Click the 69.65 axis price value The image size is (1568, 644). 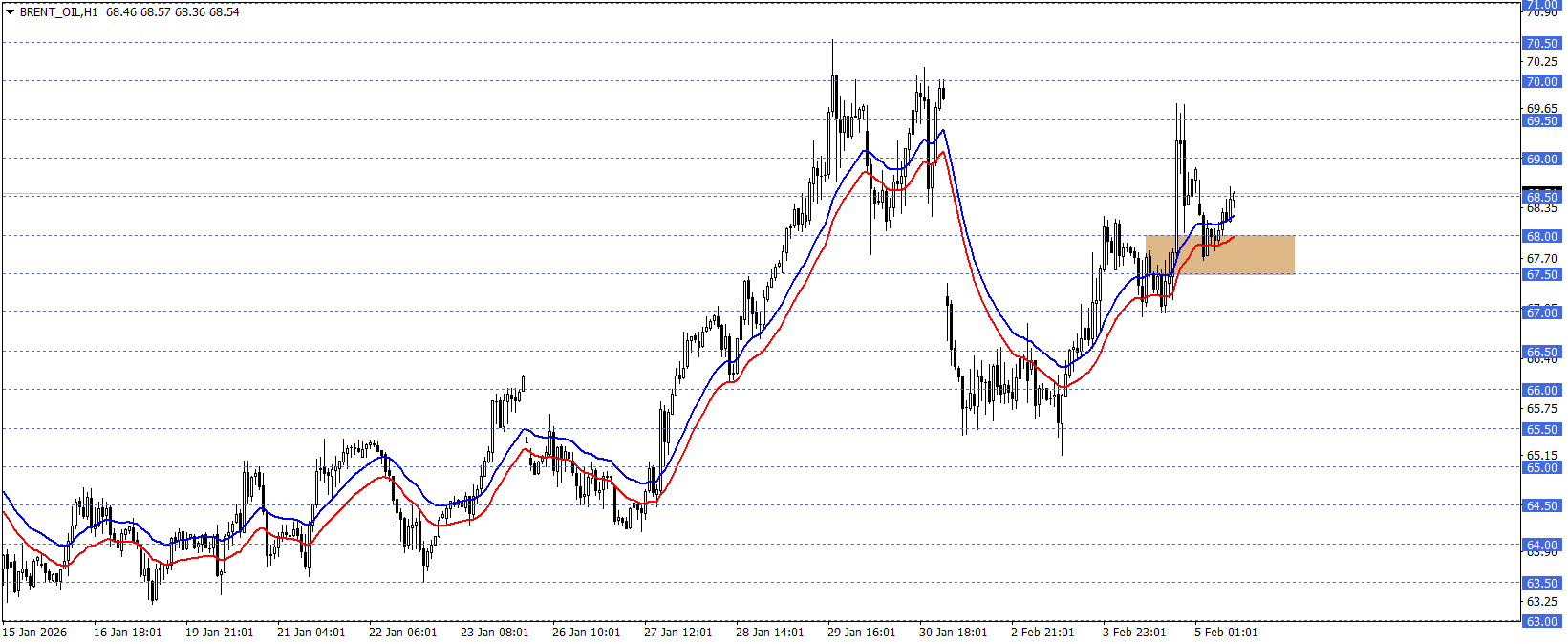pyautogui.click(x=1541, y=108)
